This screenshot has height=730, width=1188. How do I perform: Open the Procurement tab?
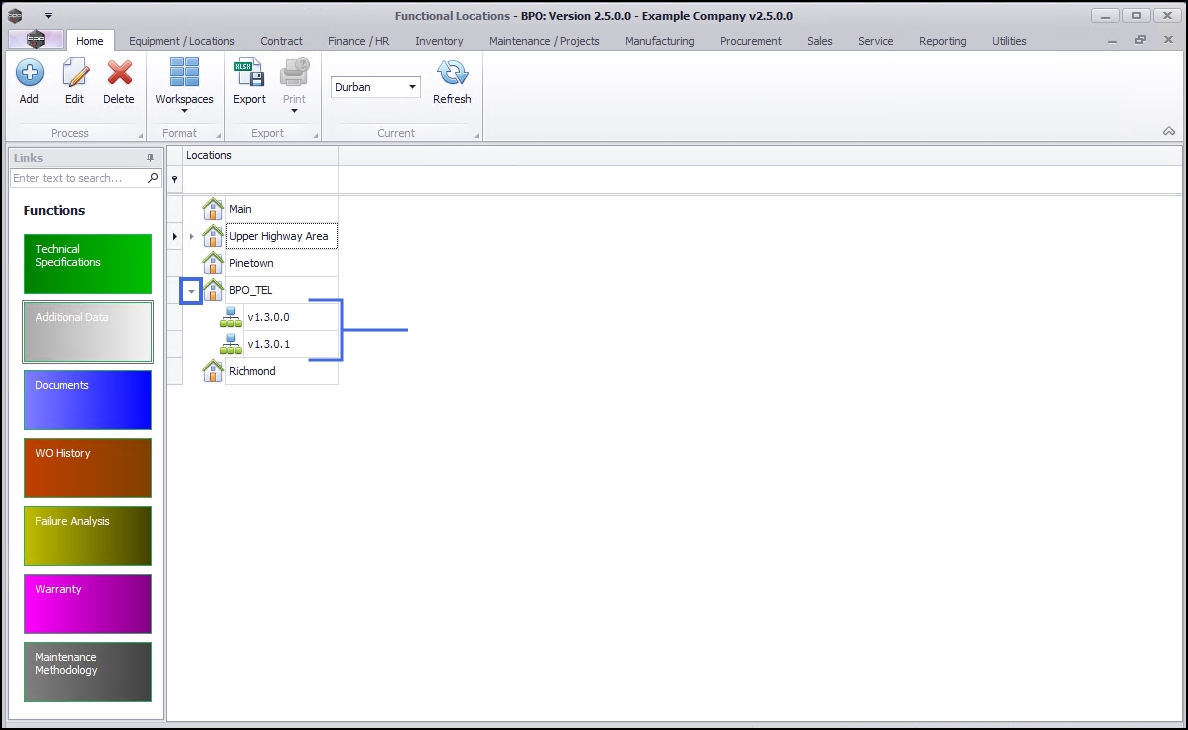tap(751, 41)
